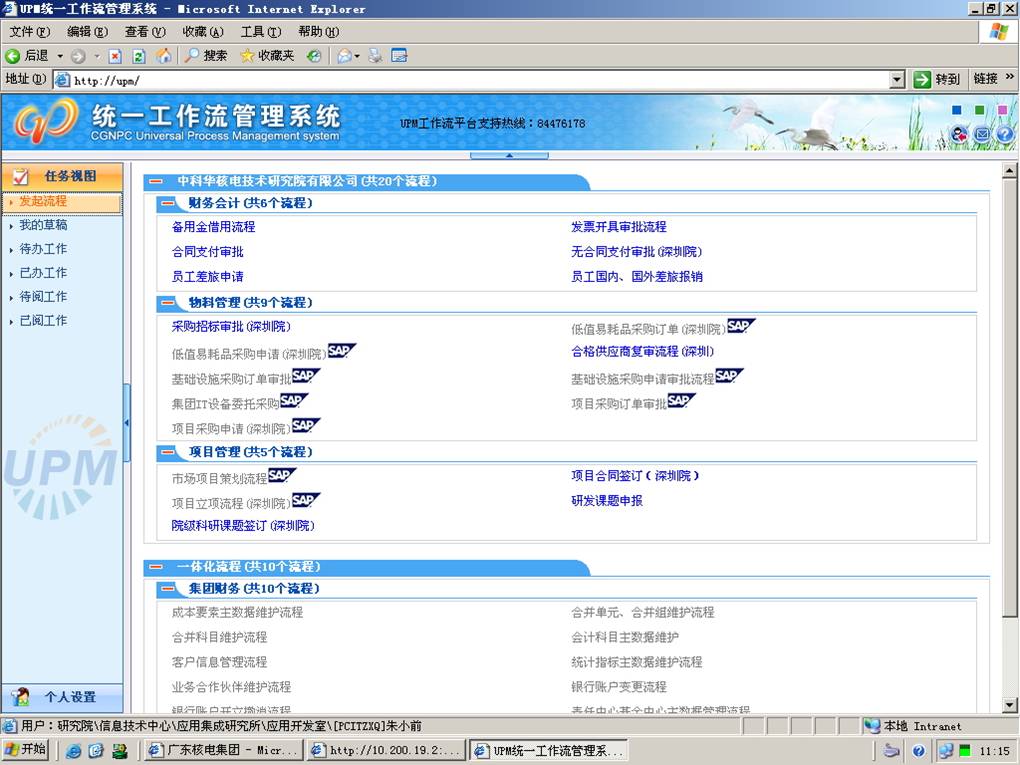
Task: Open the address bar dropdown arrow
Action: [x=897, y=78]
